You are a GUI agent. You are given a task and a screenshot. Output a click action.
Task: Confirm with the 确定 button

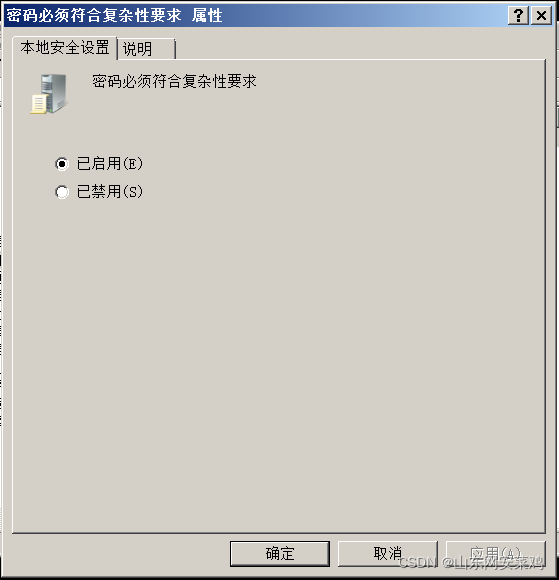tap(280, 553)
